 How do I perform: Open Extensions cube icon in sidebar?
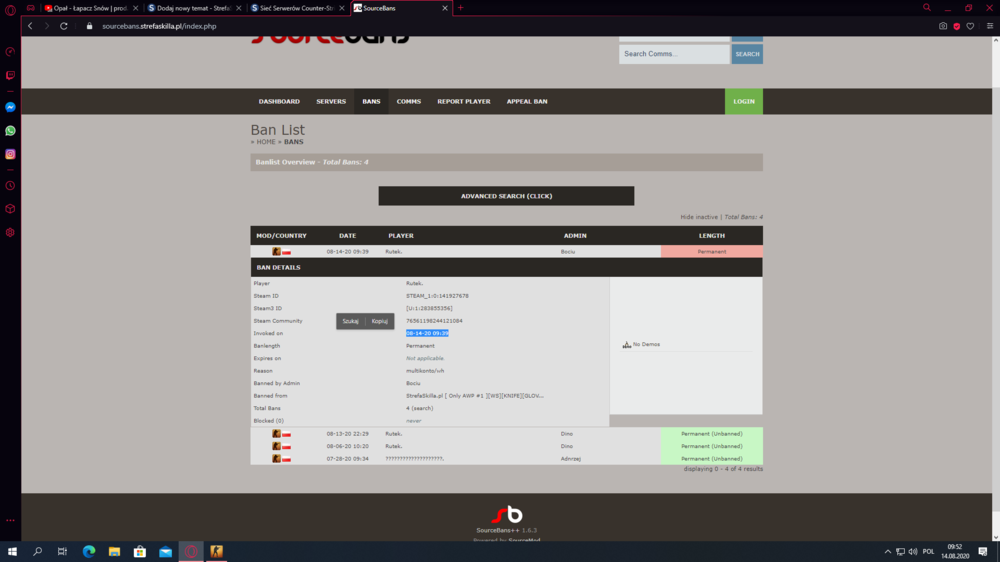pos(10,209)
